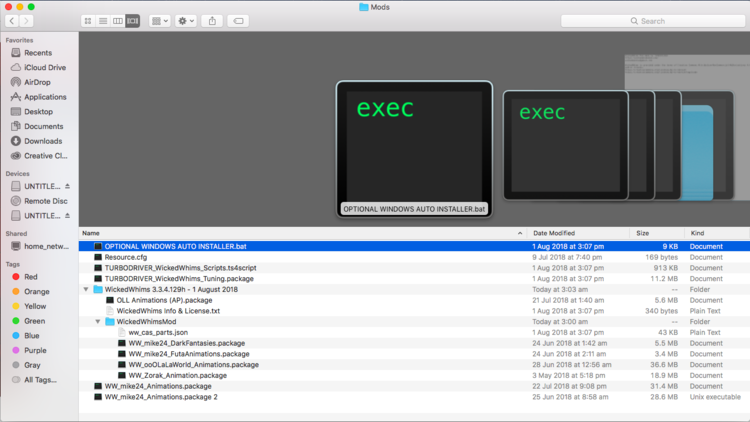Open the Action gear menu
This screenshot has width=750, height=422.
pos(186,21)
